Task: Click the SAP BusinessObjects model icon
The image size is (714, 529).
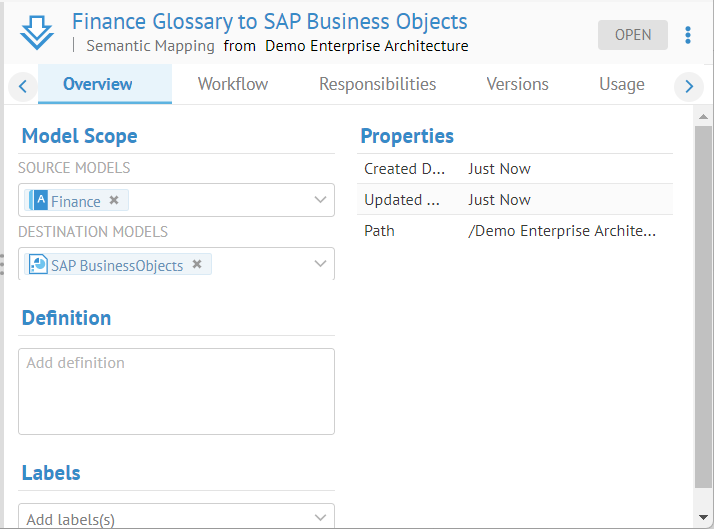Action: coord(39,265)
